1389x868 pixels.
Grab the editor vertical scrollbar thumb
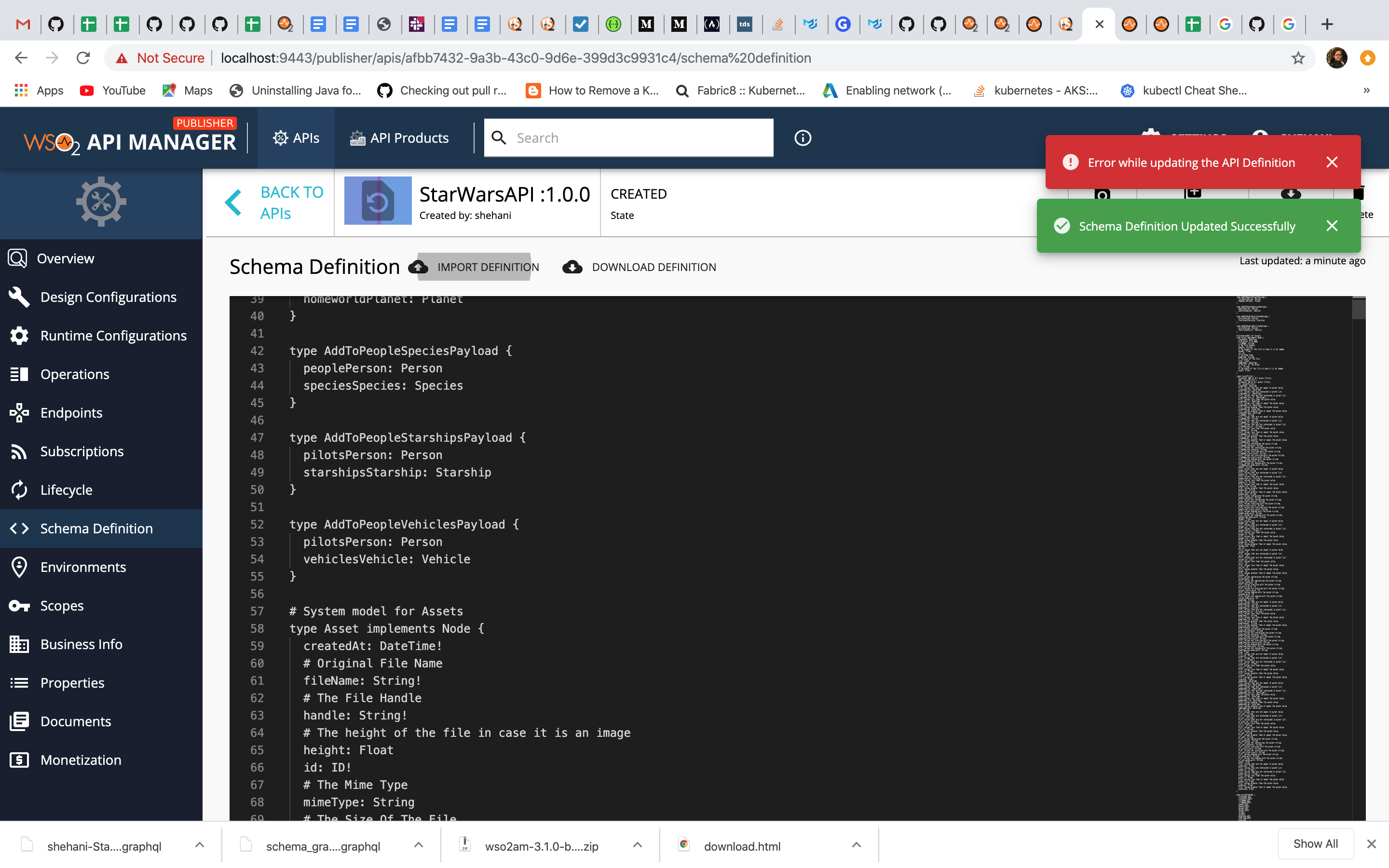click(x=1358, y=308)
